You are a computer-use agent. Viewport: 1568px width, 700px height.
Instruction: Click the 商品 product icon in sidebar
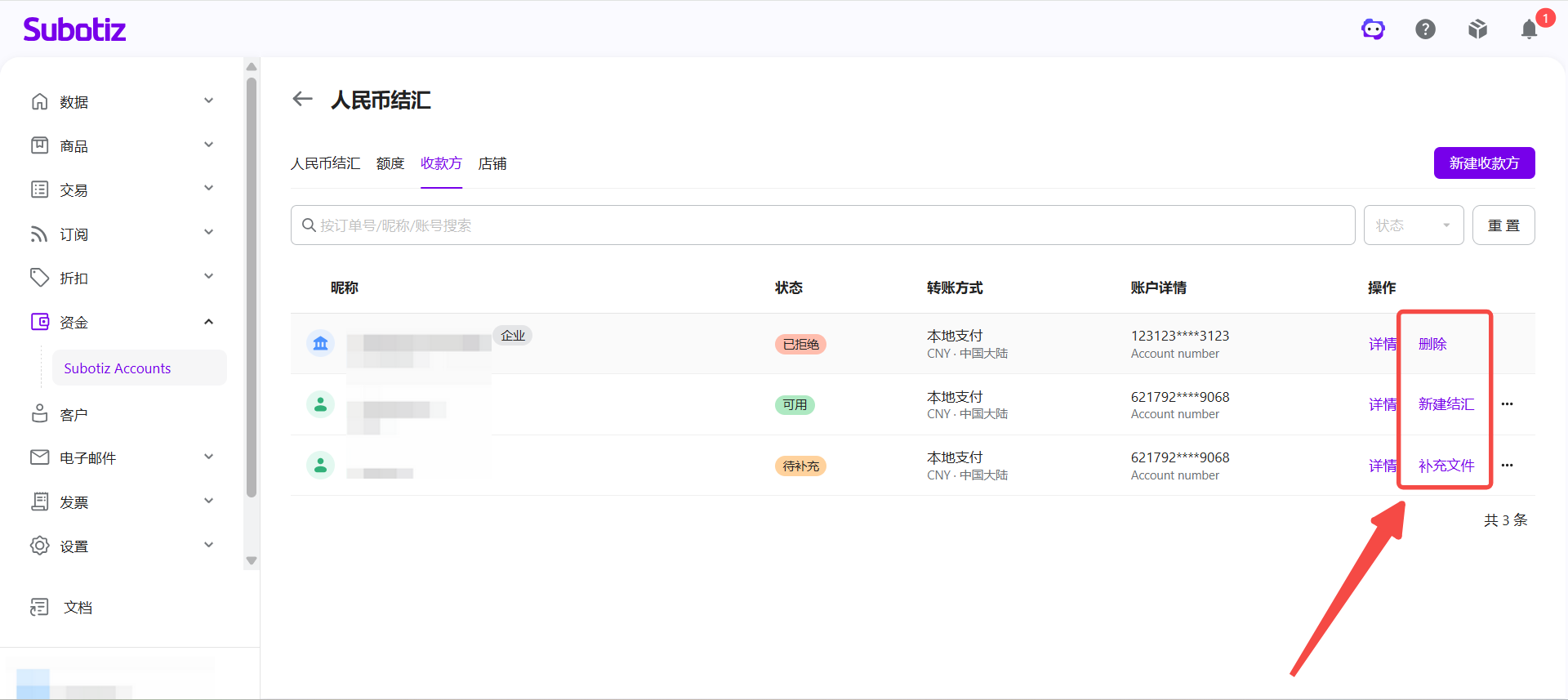[x=39, y=145]
